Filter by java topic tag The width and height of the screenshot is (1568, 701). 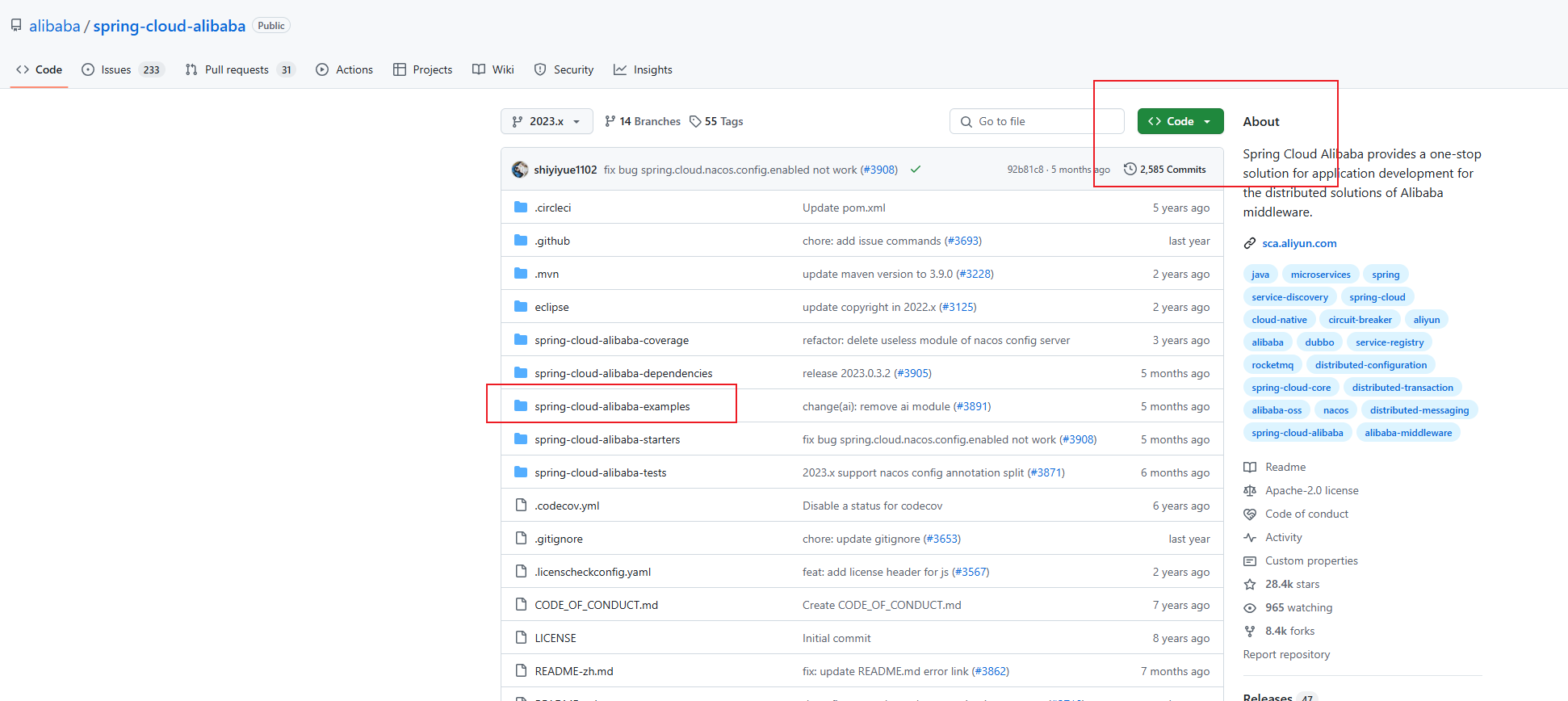click(x=1260, y=275)
